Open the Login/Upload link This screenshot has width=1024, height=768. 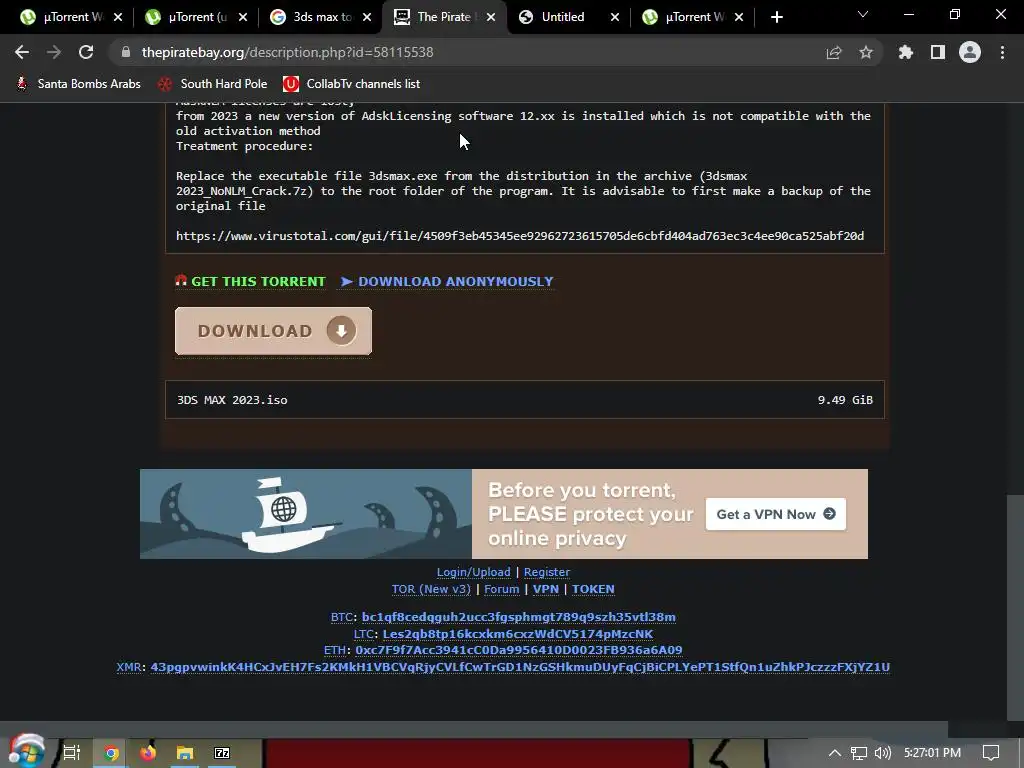tap(473, 572)
